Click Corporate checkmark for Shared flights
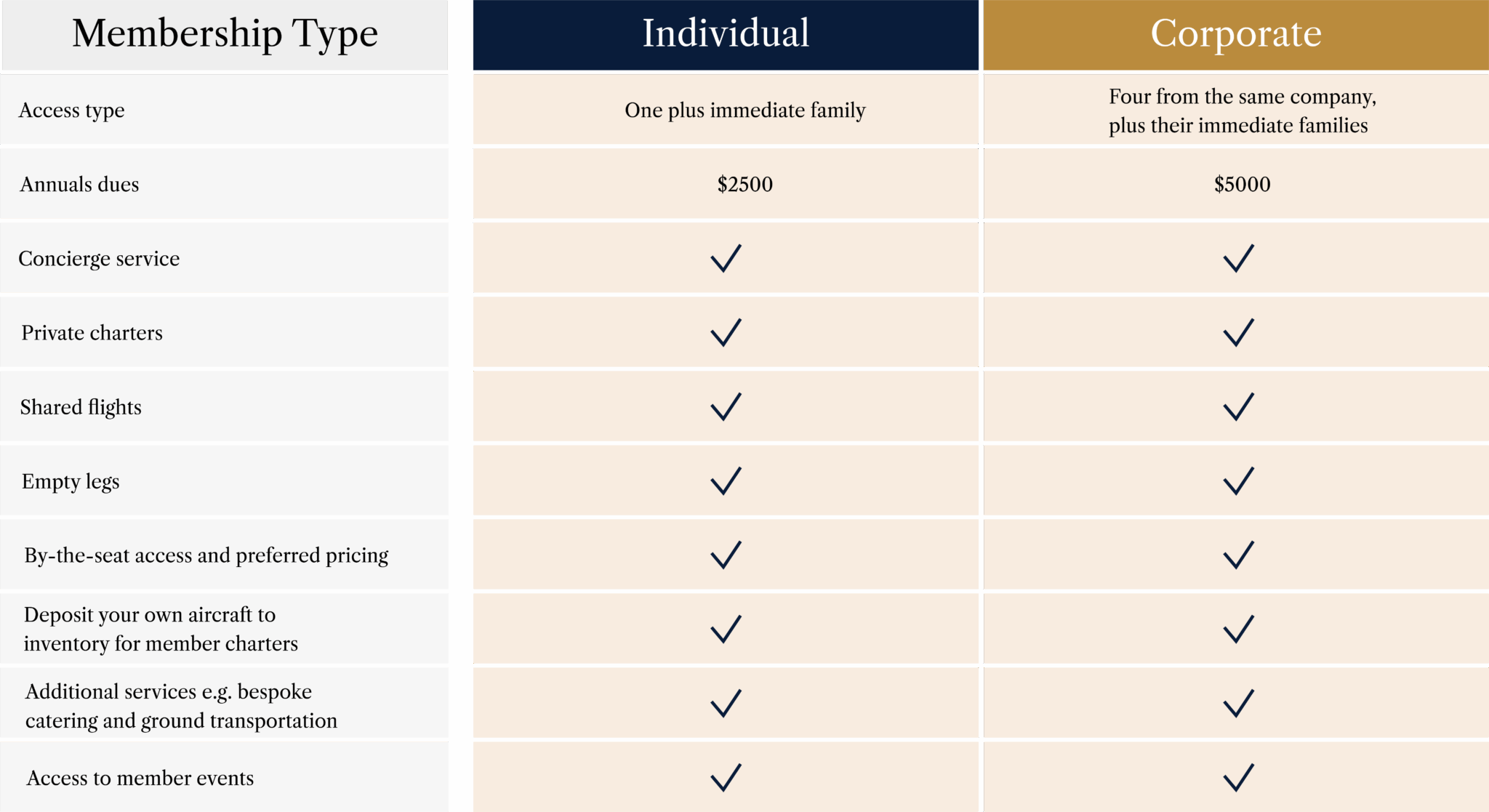Image resolution: width=1489 pixels, height=812 pixels. coord(1238,407)
